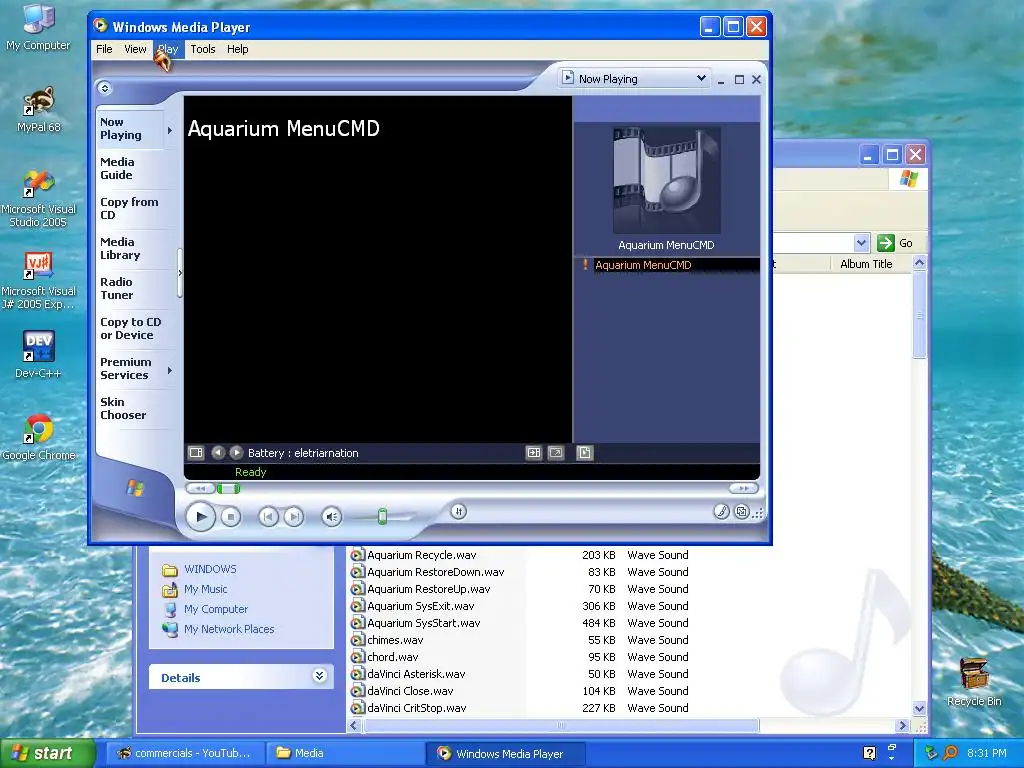Expand the Details panel chevron
Screen dimensions: 1024x768
[x=319, y=676]
